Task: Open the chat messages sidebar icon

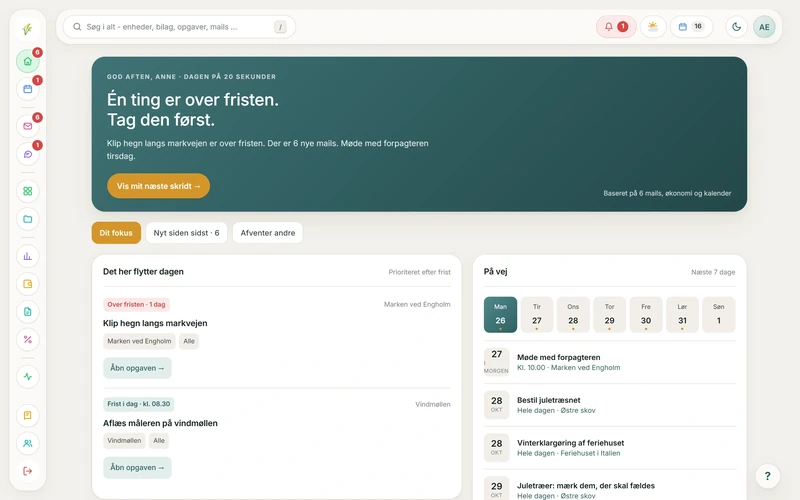Action: coord(28,154)
